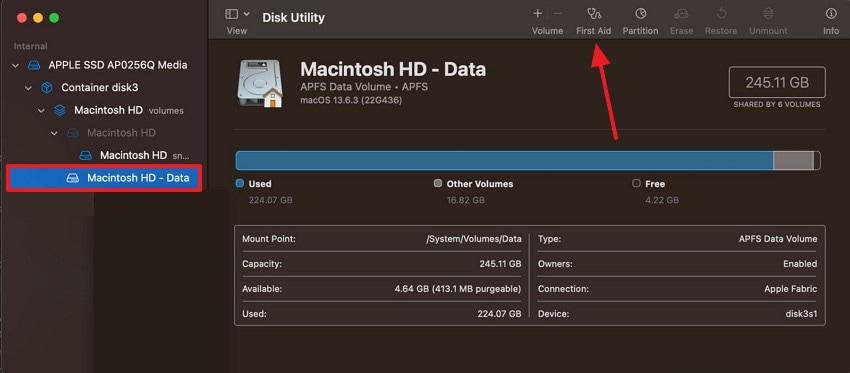Image resolution: width=850 pixels, height=373 pixels.
Task: Click the Restore toolbar icon
Action: pos(721,14)
